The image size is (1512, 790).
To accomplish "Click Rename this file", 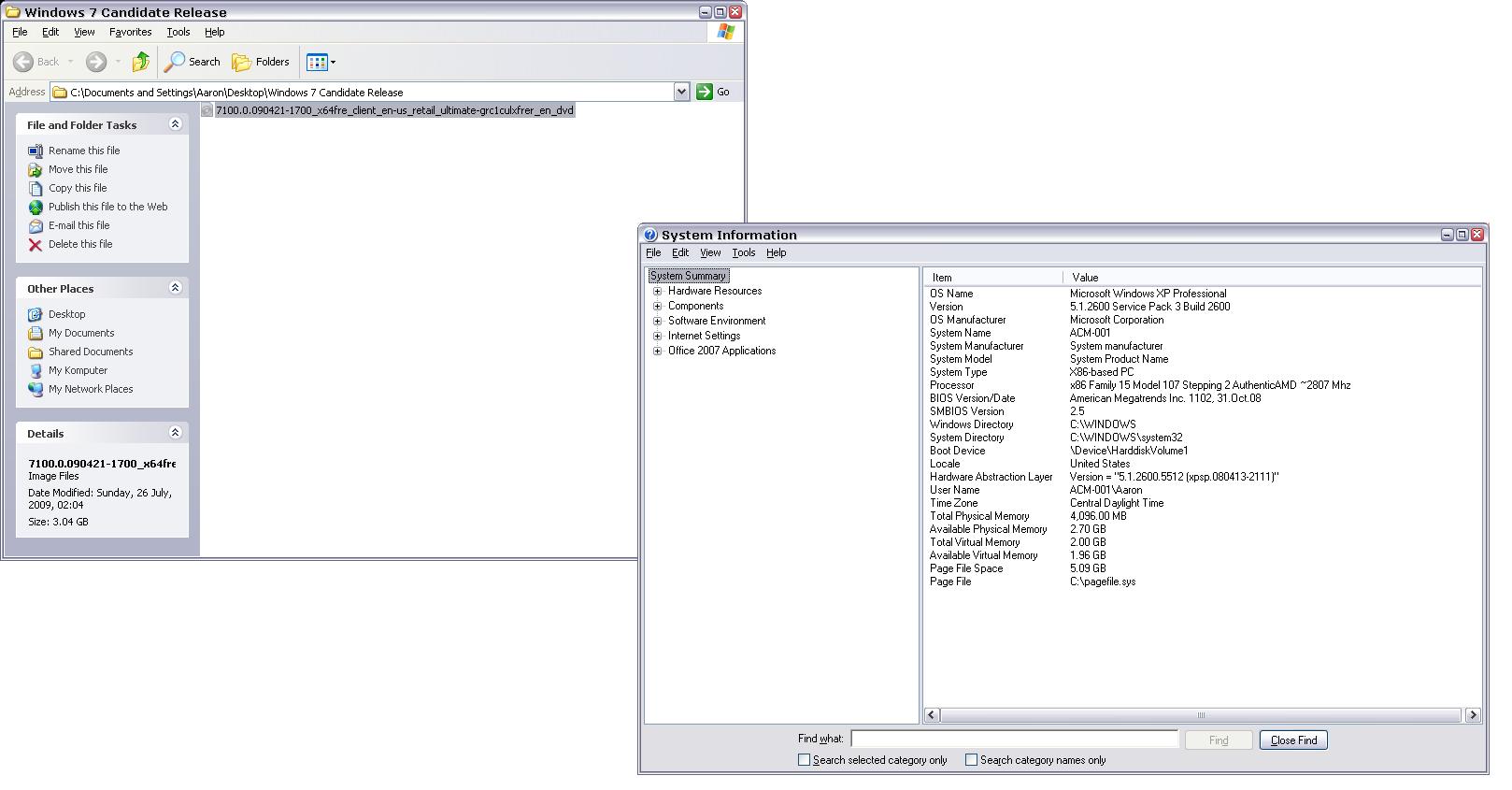I will coord(84,151).
